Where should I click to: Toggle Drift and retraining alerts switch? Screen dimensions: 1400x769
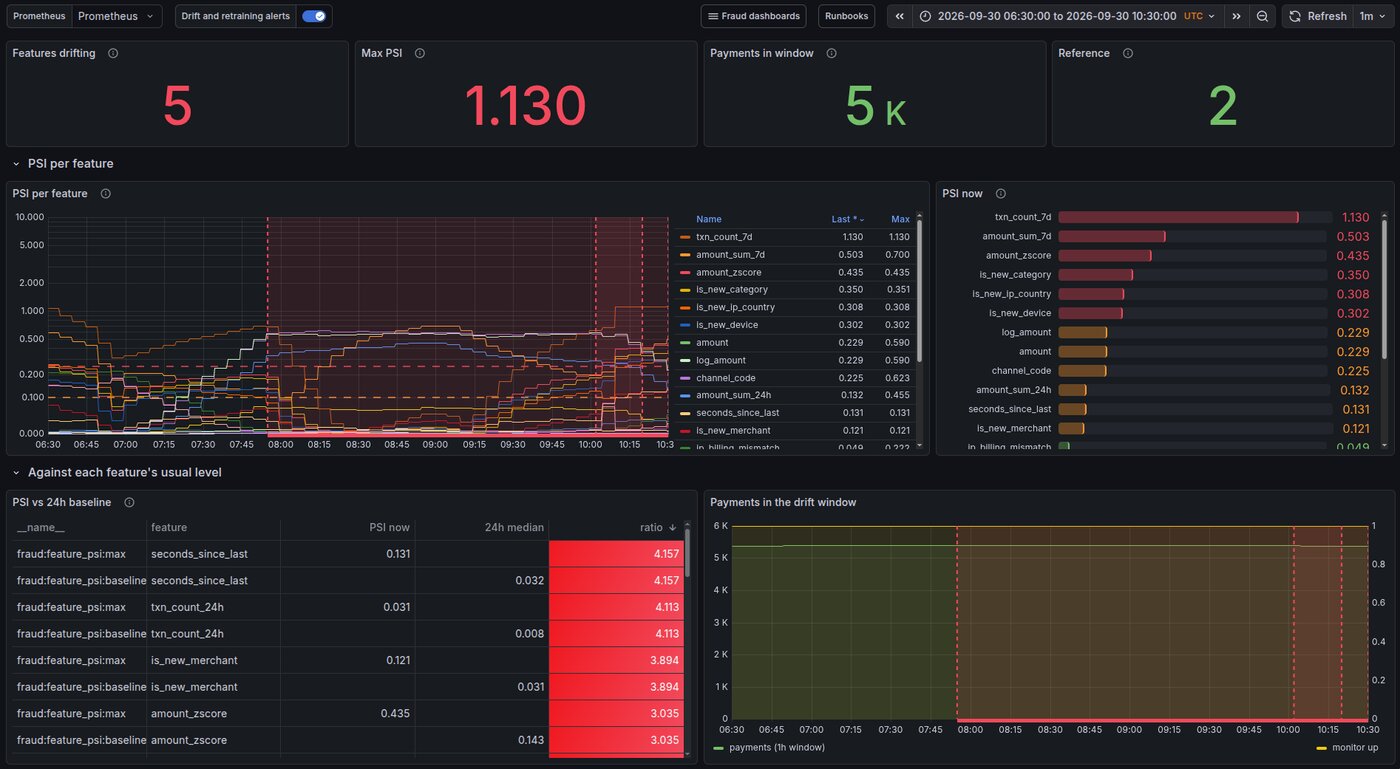click(314, 16)
